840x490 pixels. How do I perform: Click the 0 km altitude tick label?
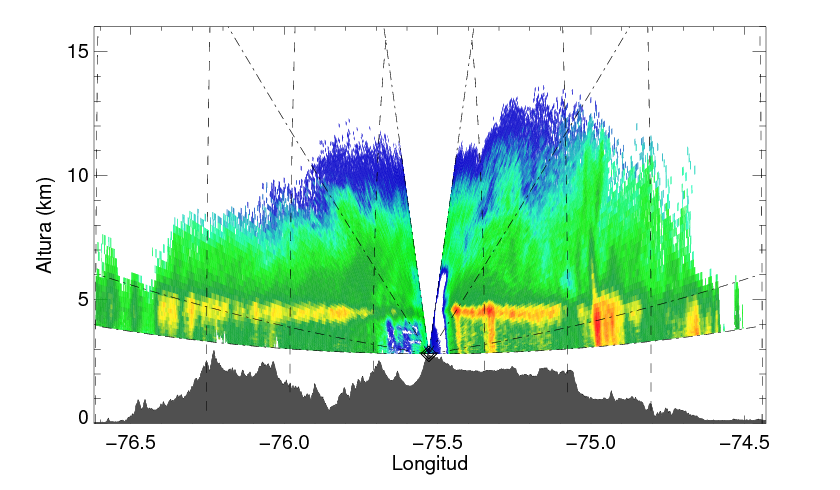click(x=83, y=418)
